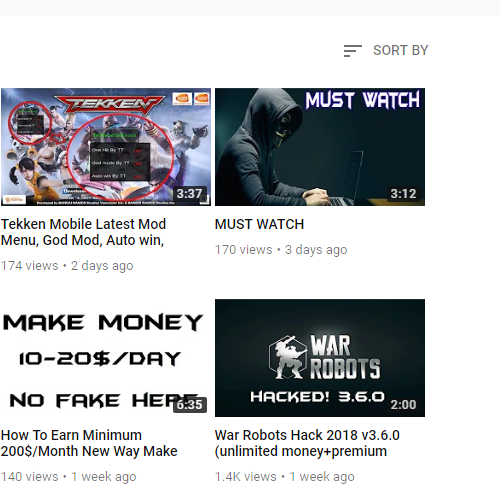This screenshot has width=500, height=500.
Task: Click '140 views • 1 week ago' text
Action: point(68,477)
